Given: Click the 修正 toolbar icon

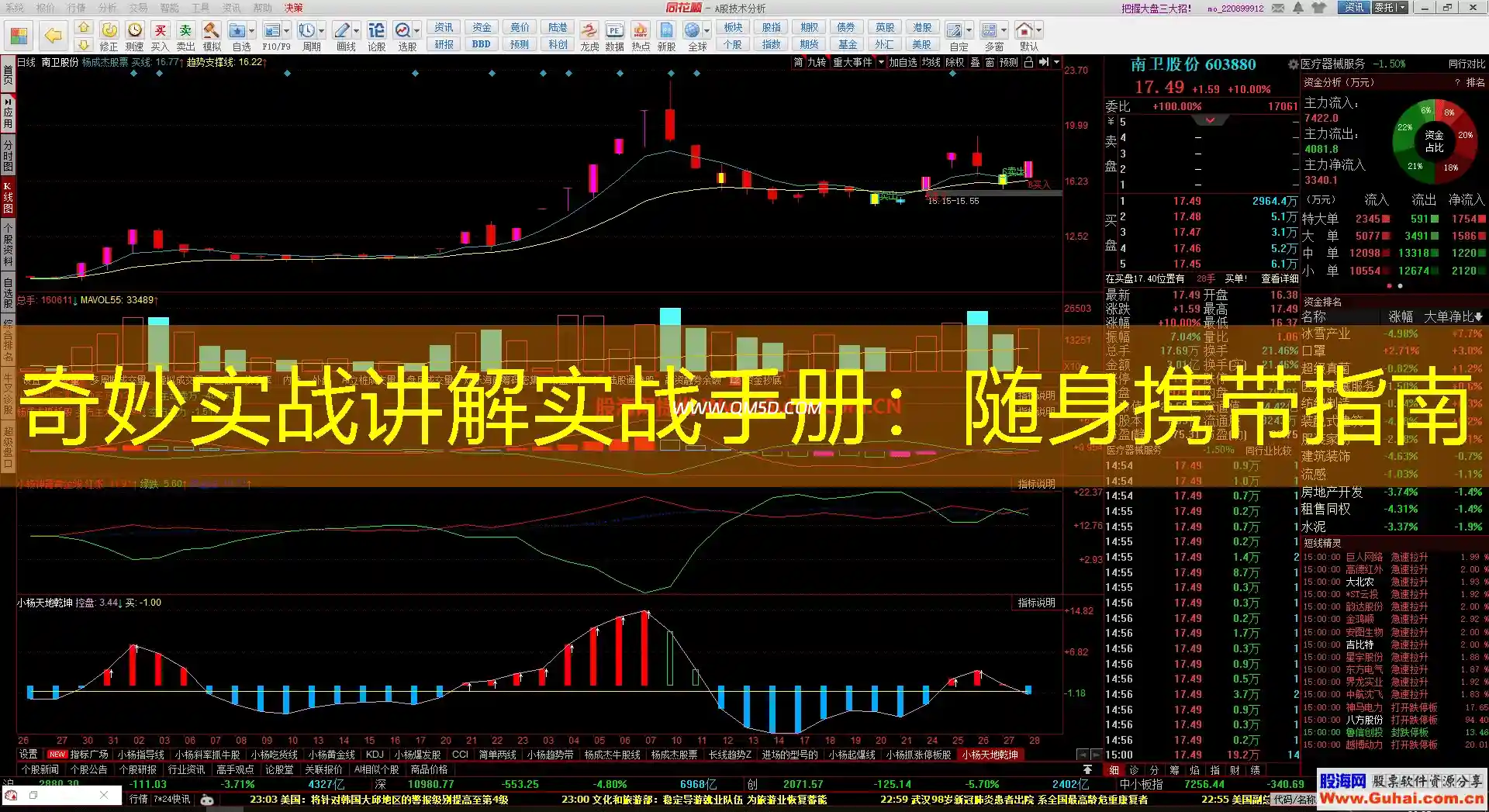Looking at the screenshot, I should click(x=109, y=30).
